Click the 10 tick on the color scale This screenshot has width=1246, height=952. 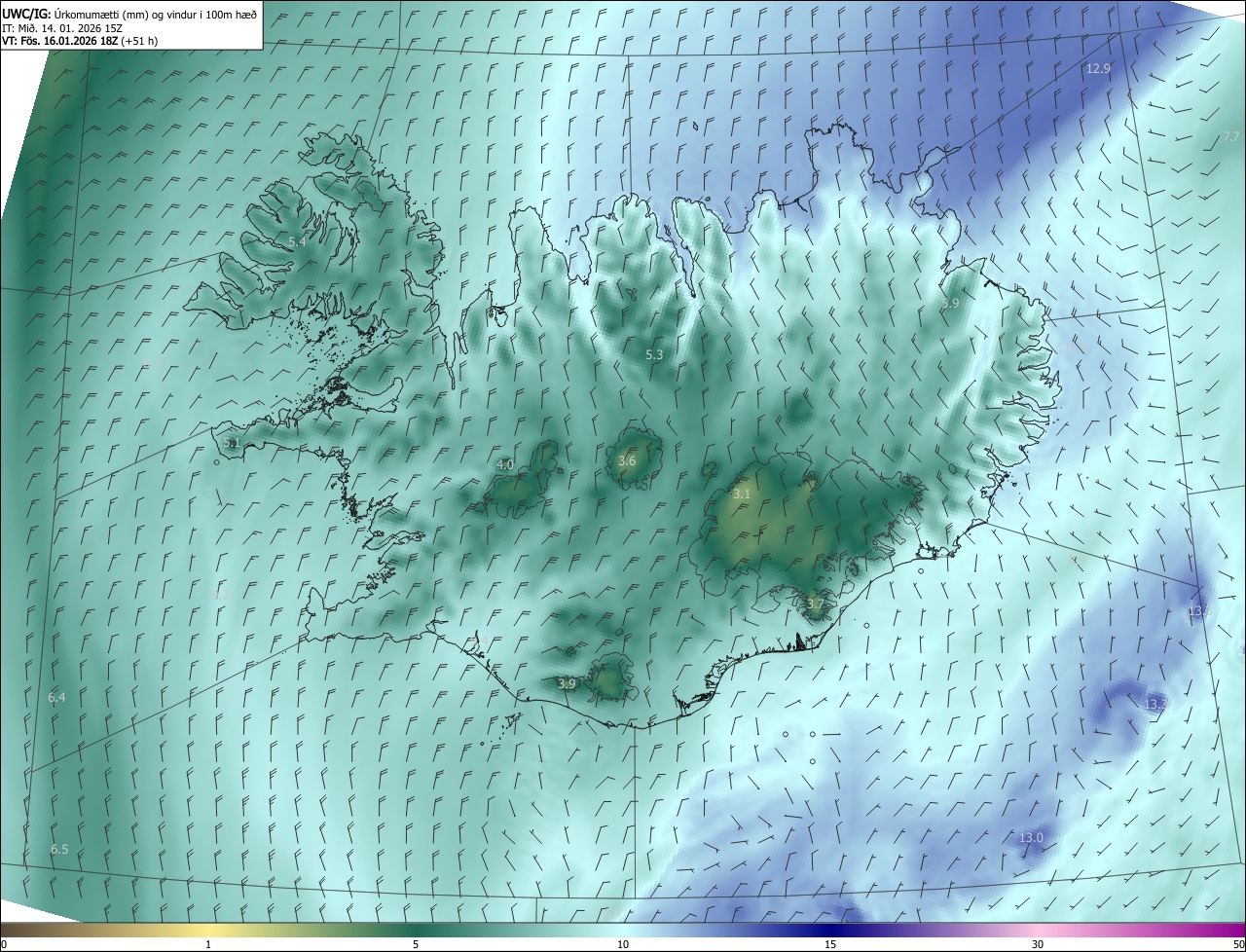pyautogui.click(x=623, y=945)
